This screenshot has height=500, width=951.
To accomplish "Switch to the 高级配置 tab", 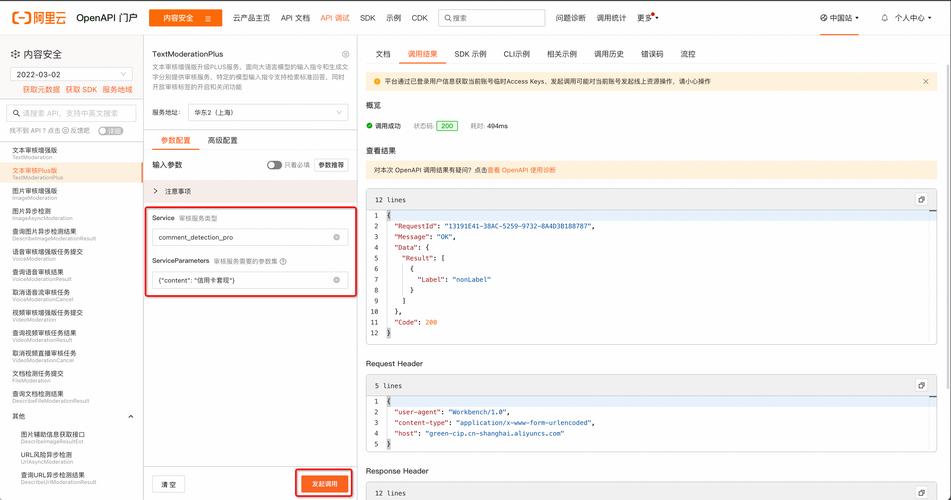I will pyautogui.click(x=223, y=140).
